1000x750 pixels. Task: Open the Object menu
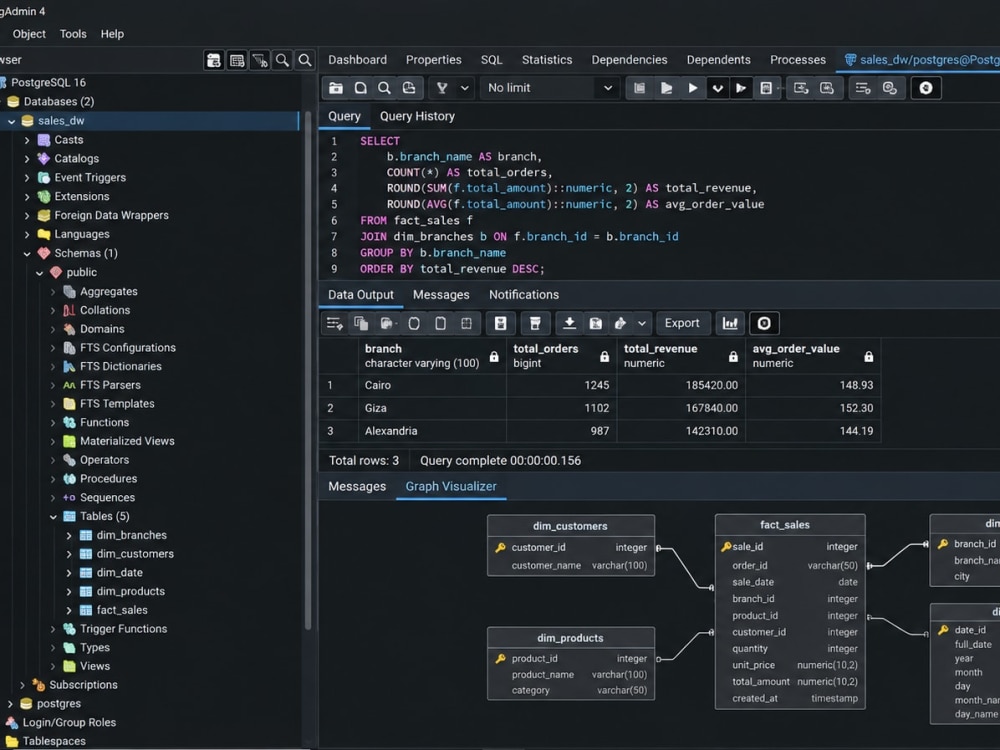click(x=29, y=34)
